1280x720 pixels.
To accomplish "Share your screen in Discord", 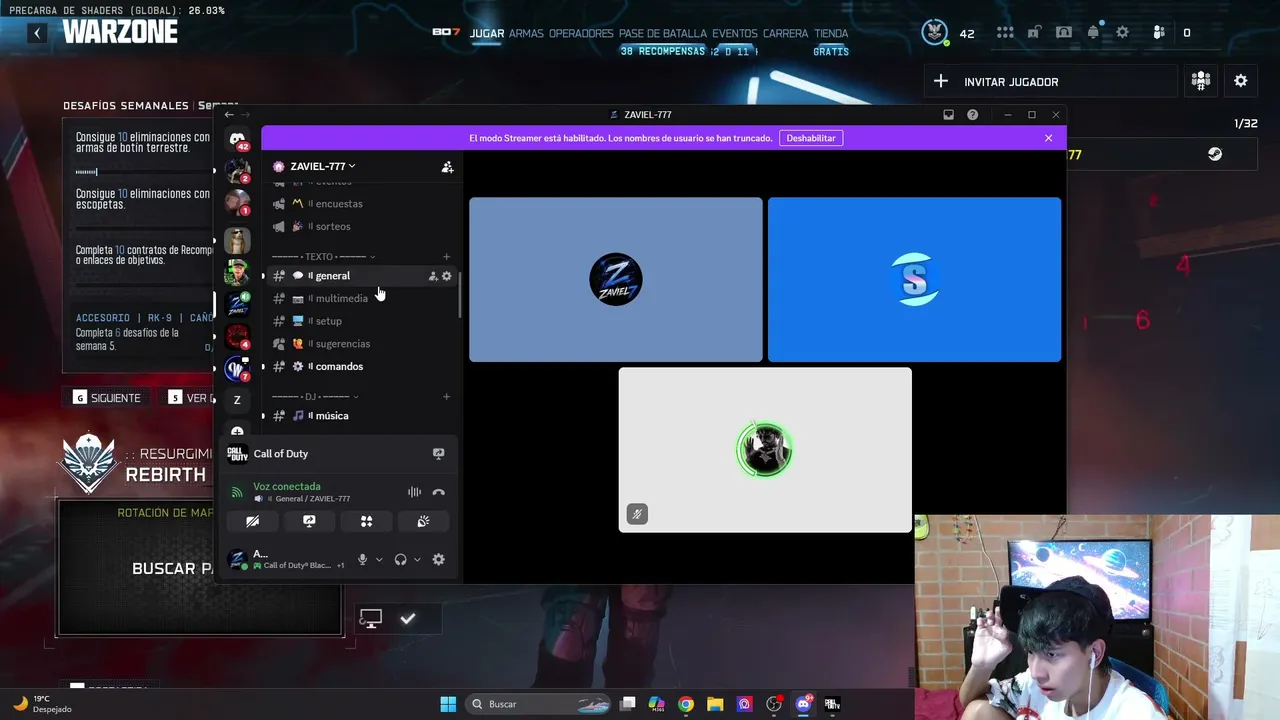I will [309, 521].
